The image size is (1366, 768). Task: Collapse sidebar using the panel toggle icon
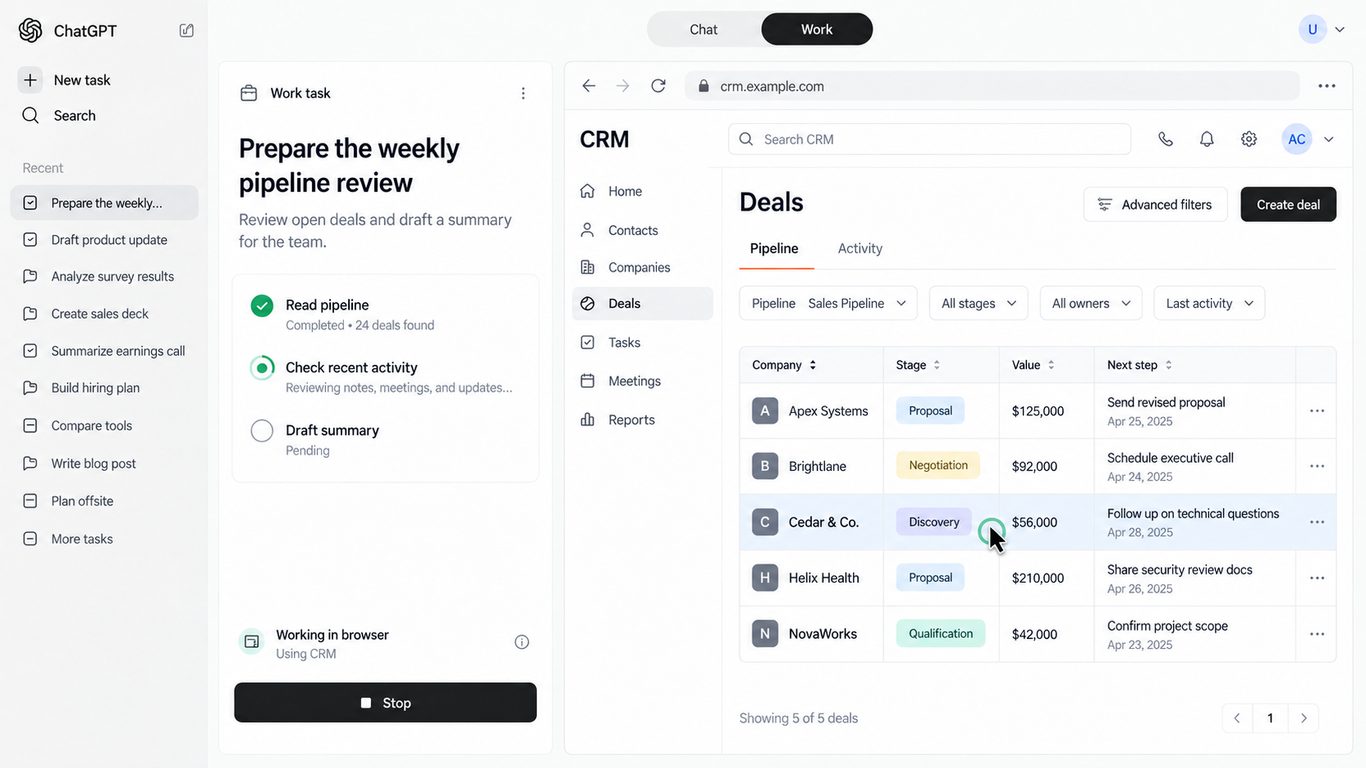187,30
